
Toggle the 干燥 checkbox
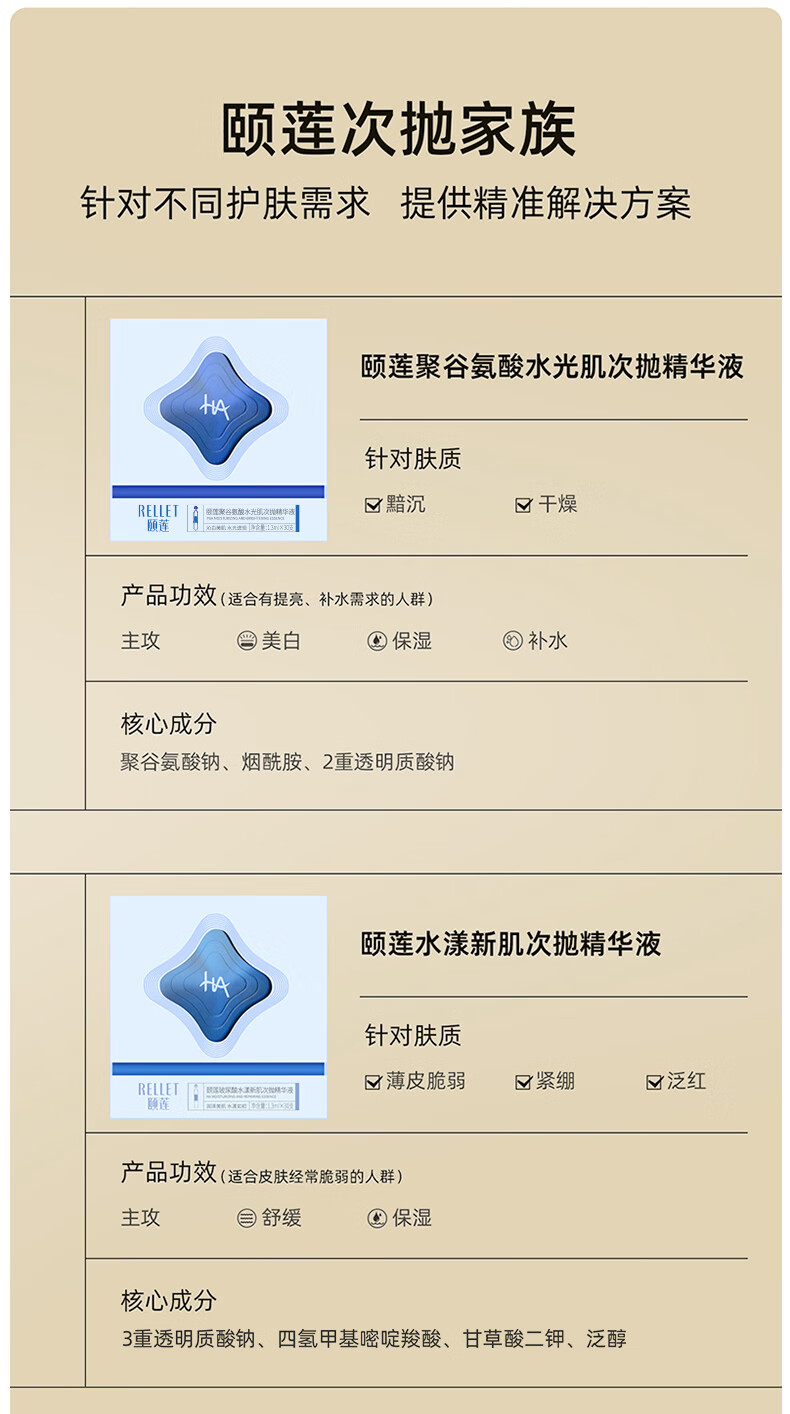click(523, 505)
